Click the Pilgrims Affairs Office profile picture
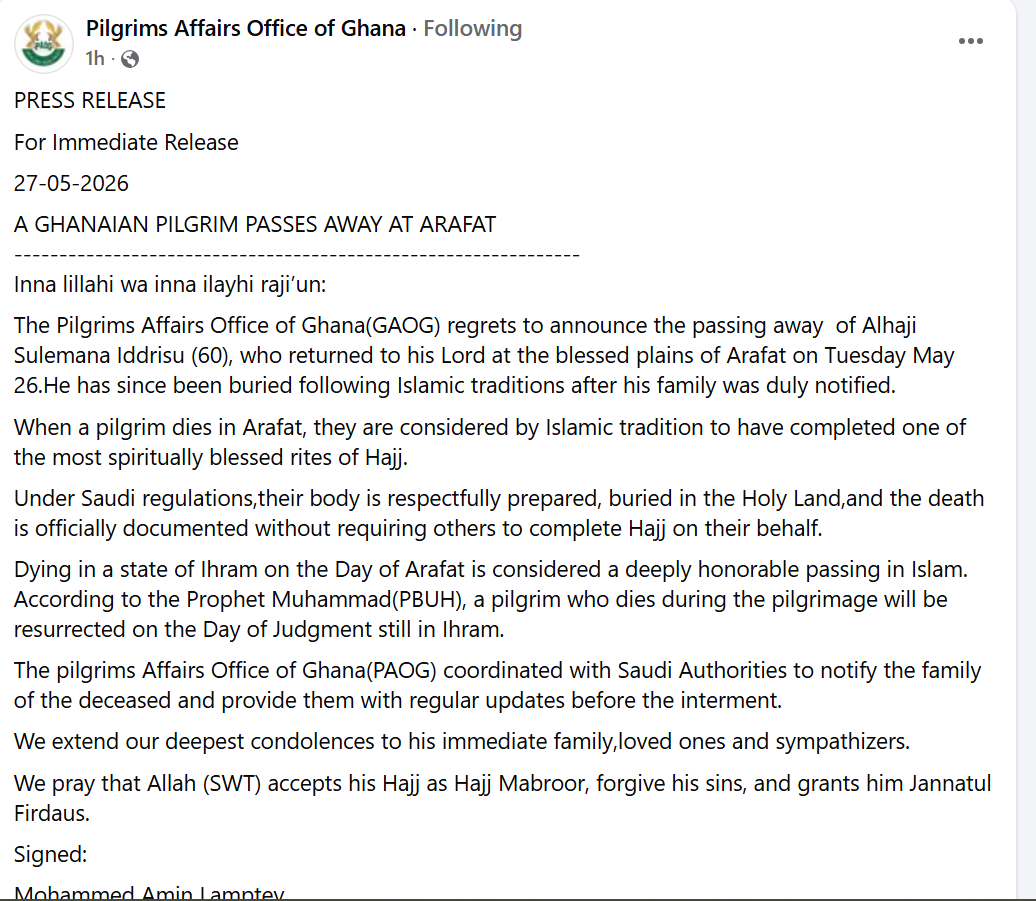1036x901 pixels. (44, 44)
